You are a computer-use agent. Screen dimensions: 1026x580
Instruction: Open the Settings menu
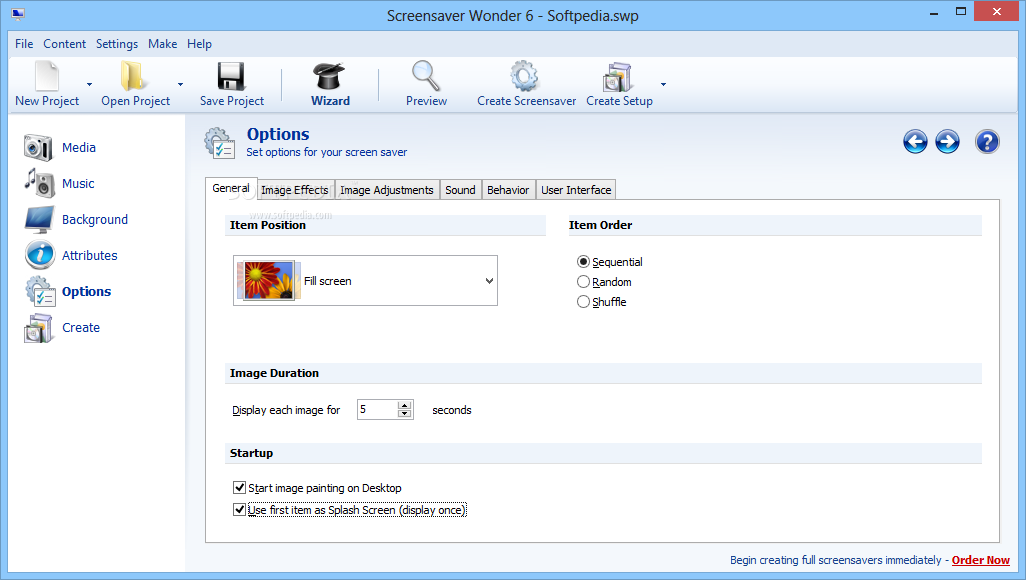click(116, 44)
